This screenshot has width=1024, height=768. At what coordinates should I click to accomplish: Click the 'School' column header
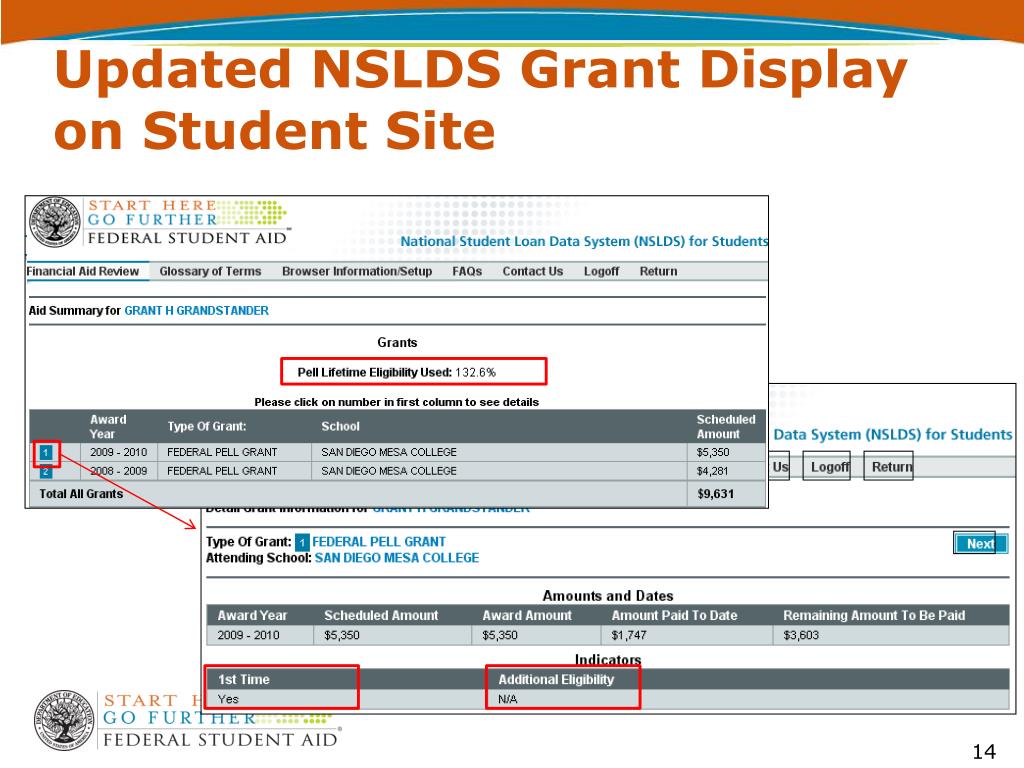coord(340,426)
